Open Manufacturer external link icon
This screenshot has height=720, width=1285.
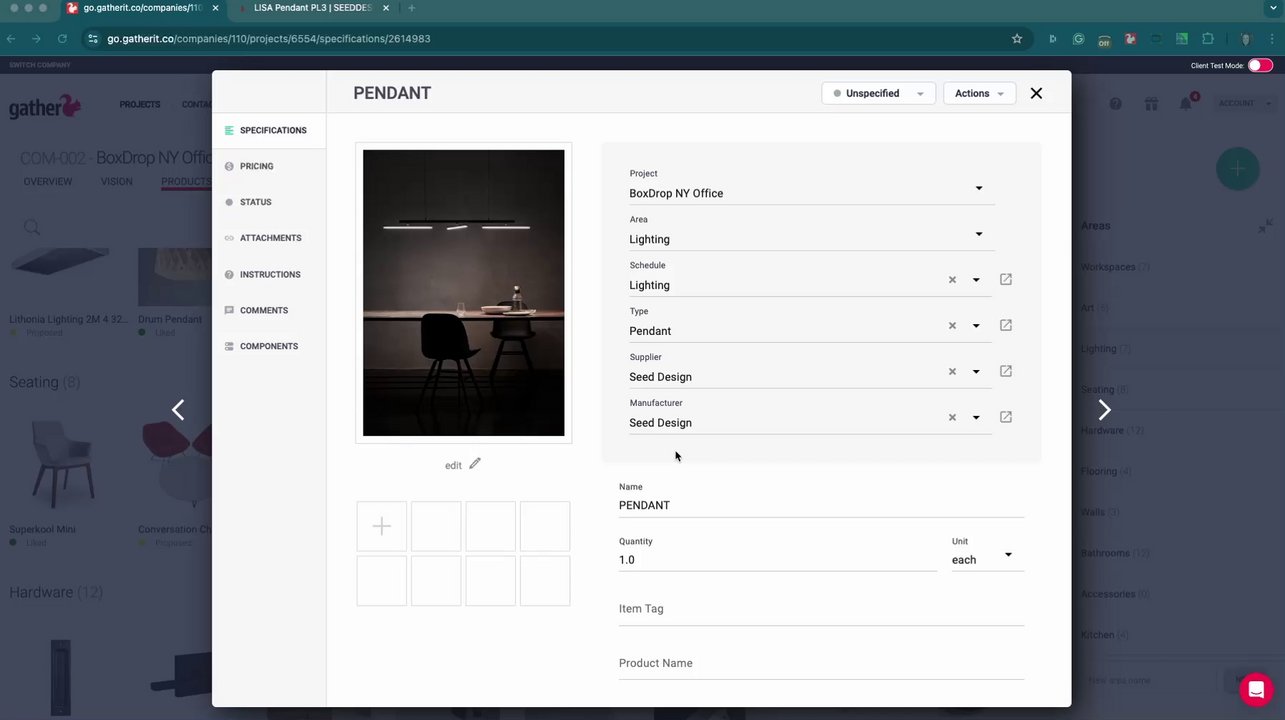(x=1006, y=417)
